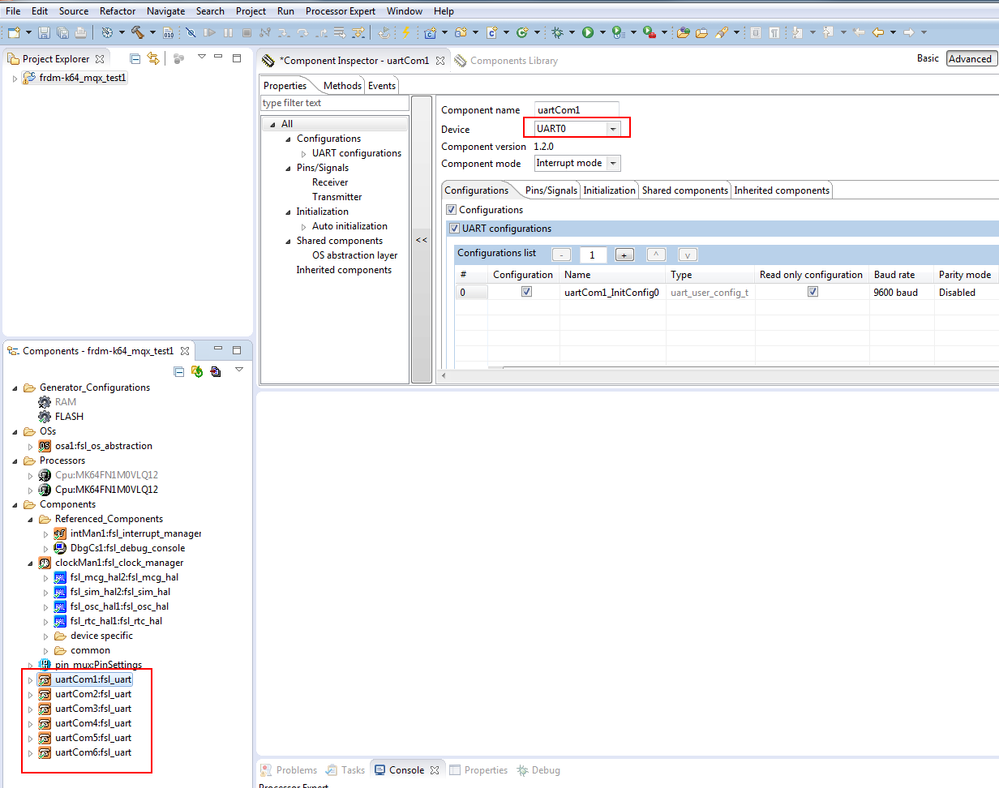
Task: Expand the frdm-k64_mqx_test1 project node
Action: pyautogui.click(x=15, y=78)
